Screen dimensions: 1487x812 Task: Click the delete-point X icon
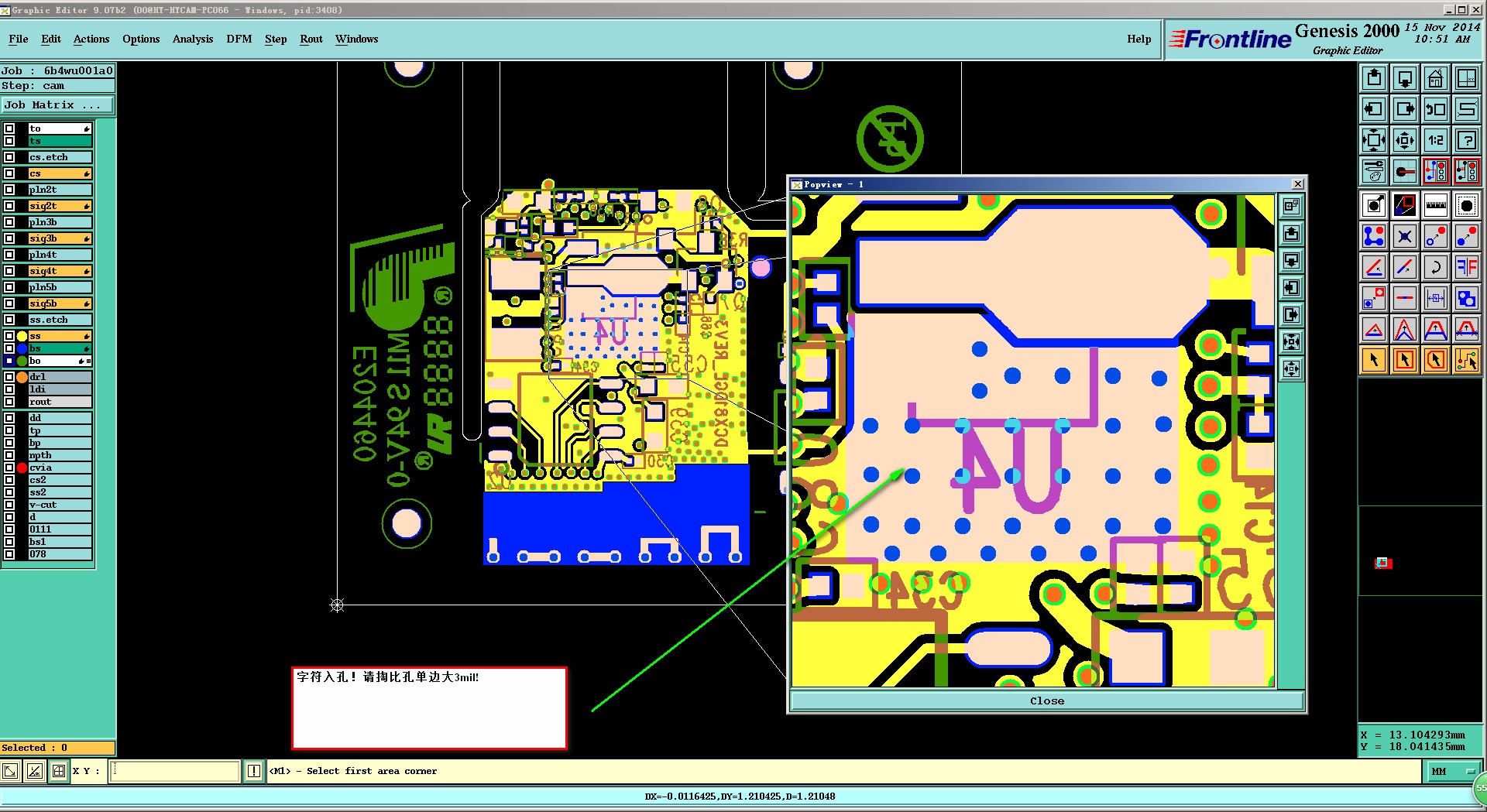[x=1405, y=236]
